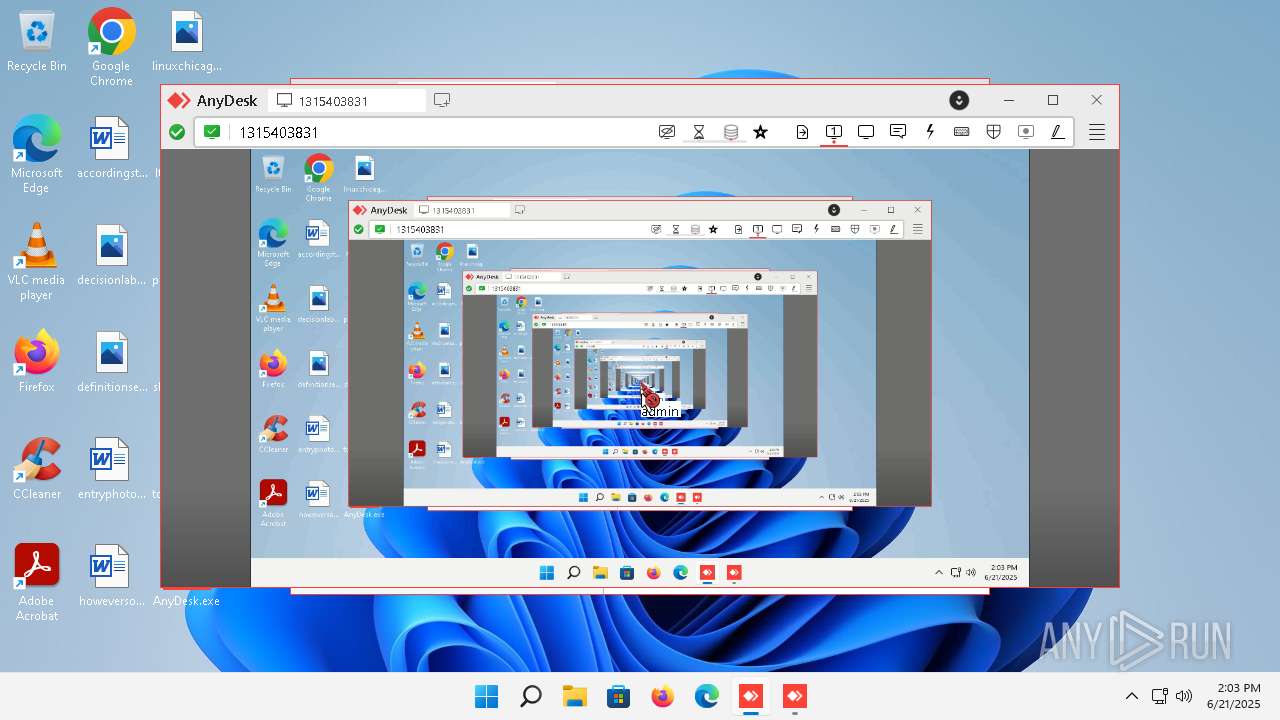Select remote display 1 monitor icon
Screen dimensions: 1280x720
pos(834,132)
